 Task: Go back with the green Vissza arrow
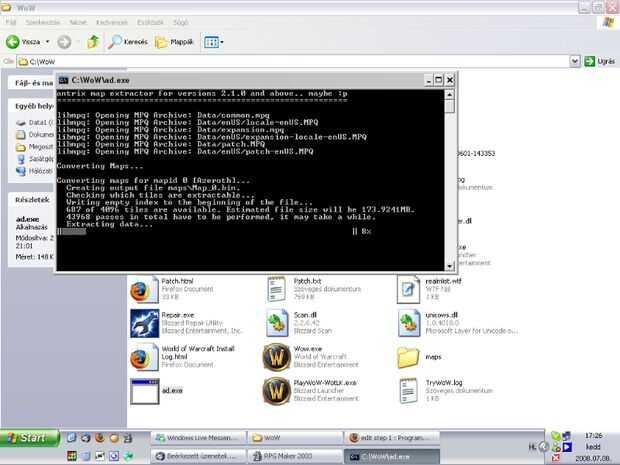point(23,42)
